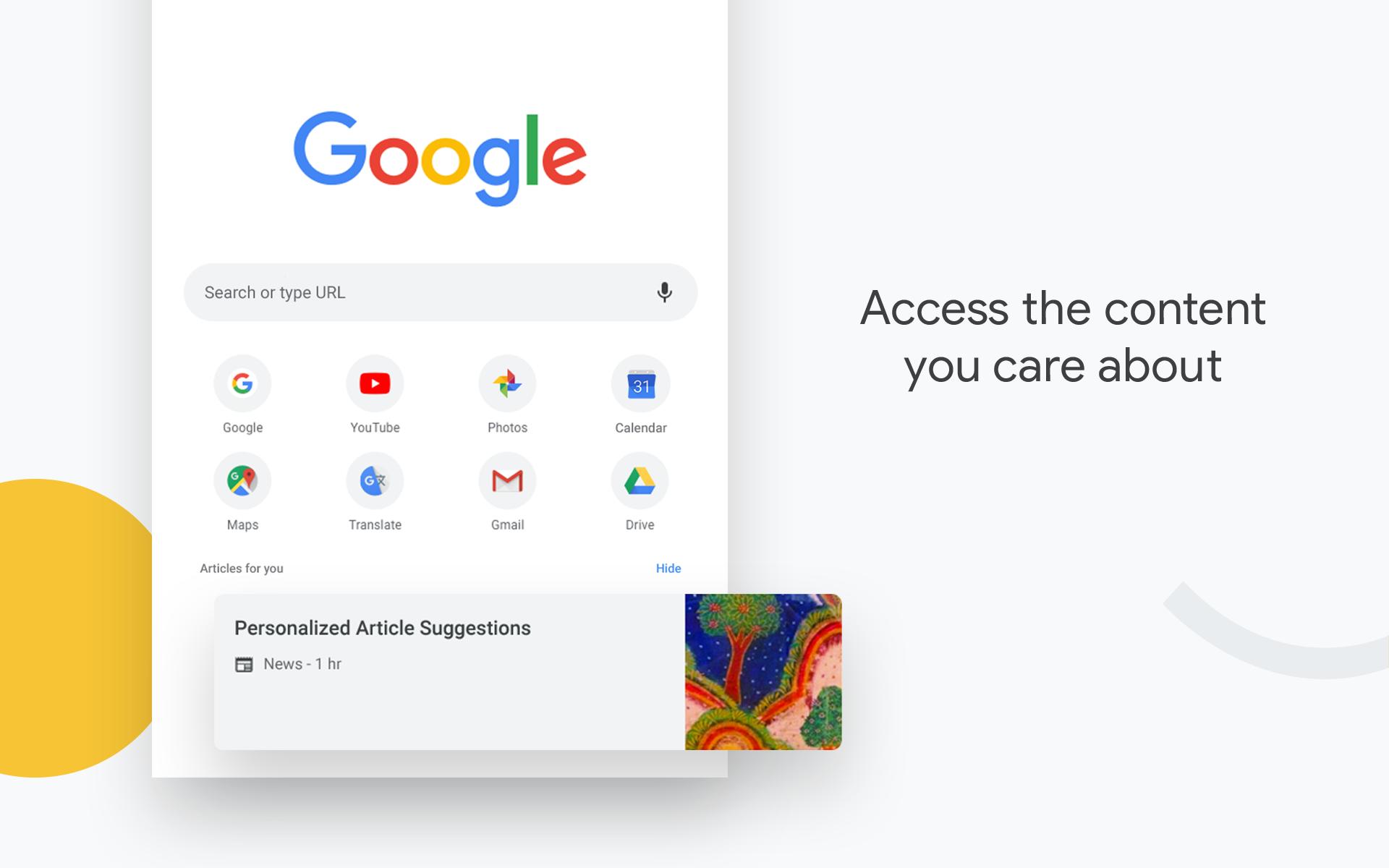Click the Search or type URL field
Image resolution: width=1389 pixels, height=868 pixels.
[442, 292]
